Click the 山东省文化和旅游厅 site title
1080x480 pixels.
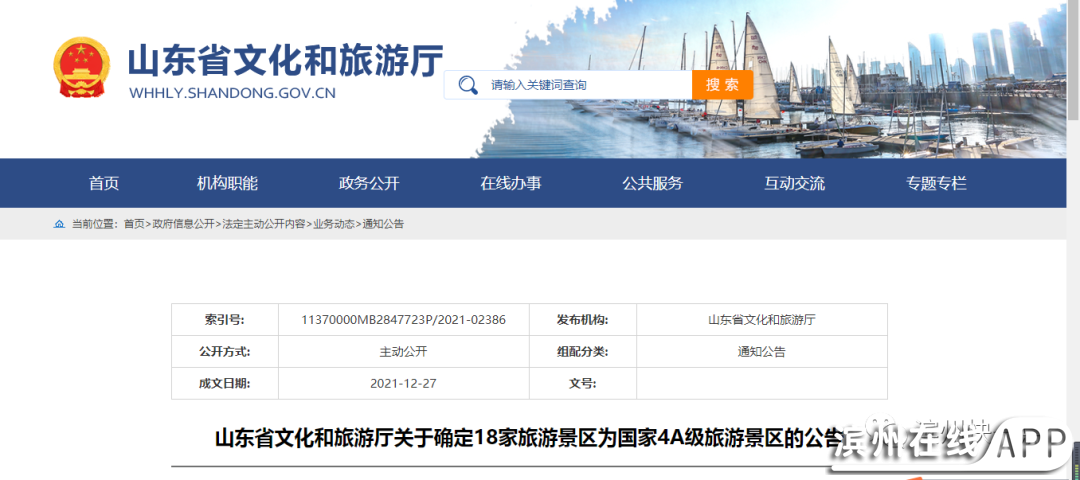click(285, 62)
